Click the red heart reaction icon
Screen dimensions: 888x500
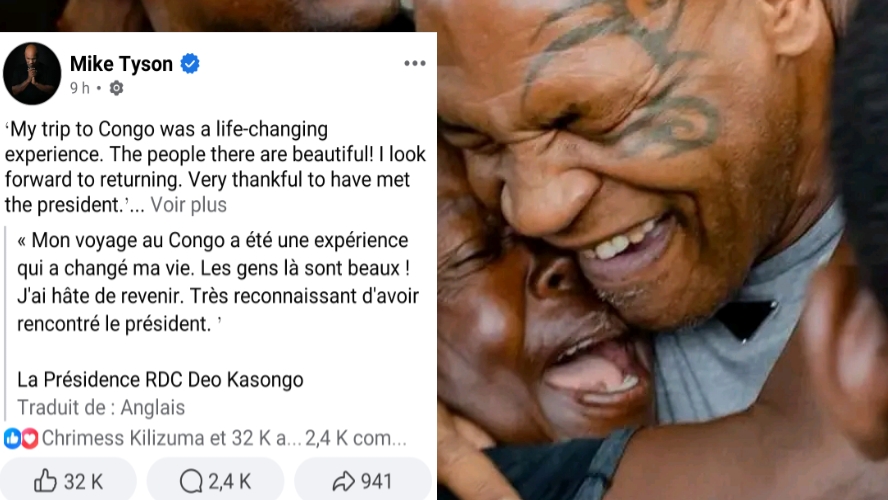[29, 438]
